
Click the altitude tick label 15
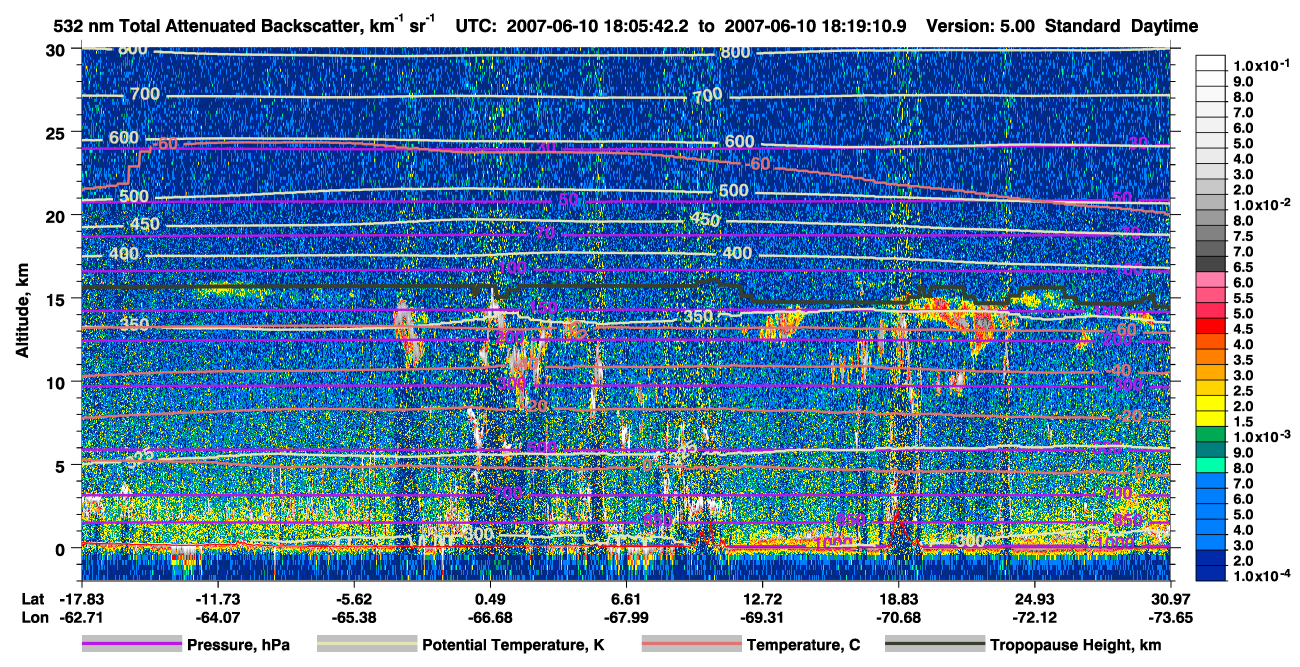point(57,298)
